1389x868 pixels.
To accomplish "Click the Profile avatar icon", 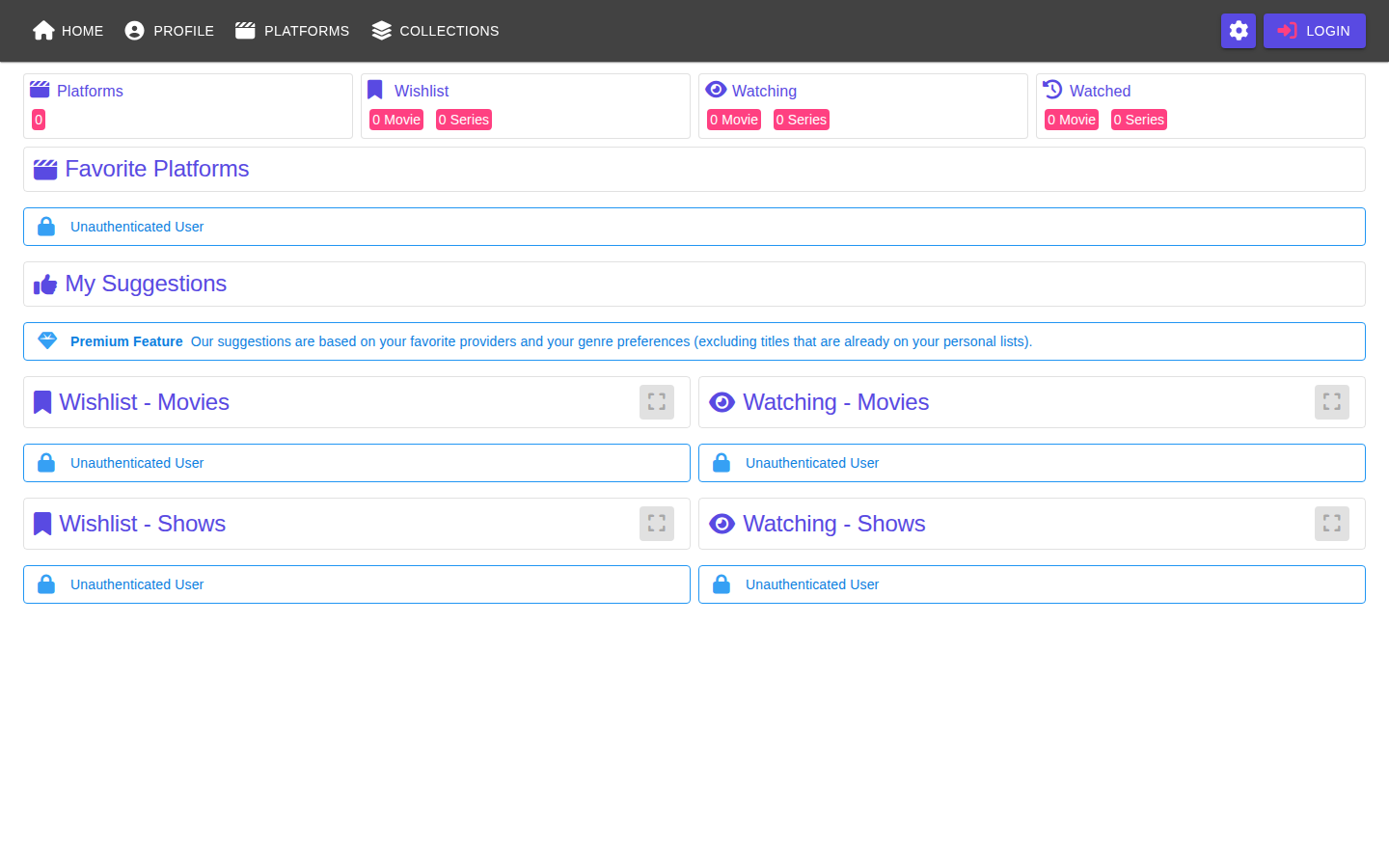I will point(135,31).
